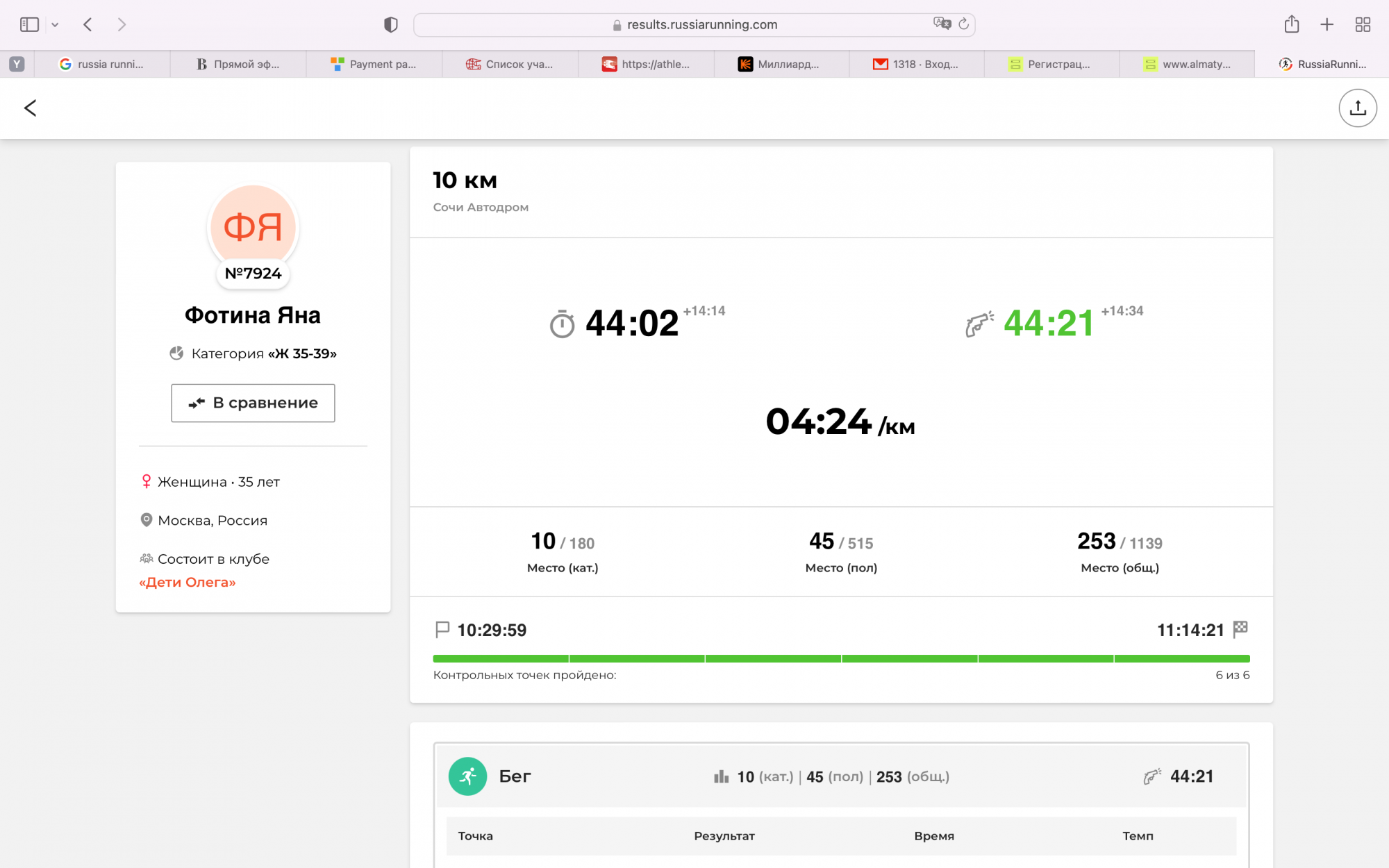Add runner with В сравнение button
1389x868 pixels.
pyautogui.click(x=253, y=403)
